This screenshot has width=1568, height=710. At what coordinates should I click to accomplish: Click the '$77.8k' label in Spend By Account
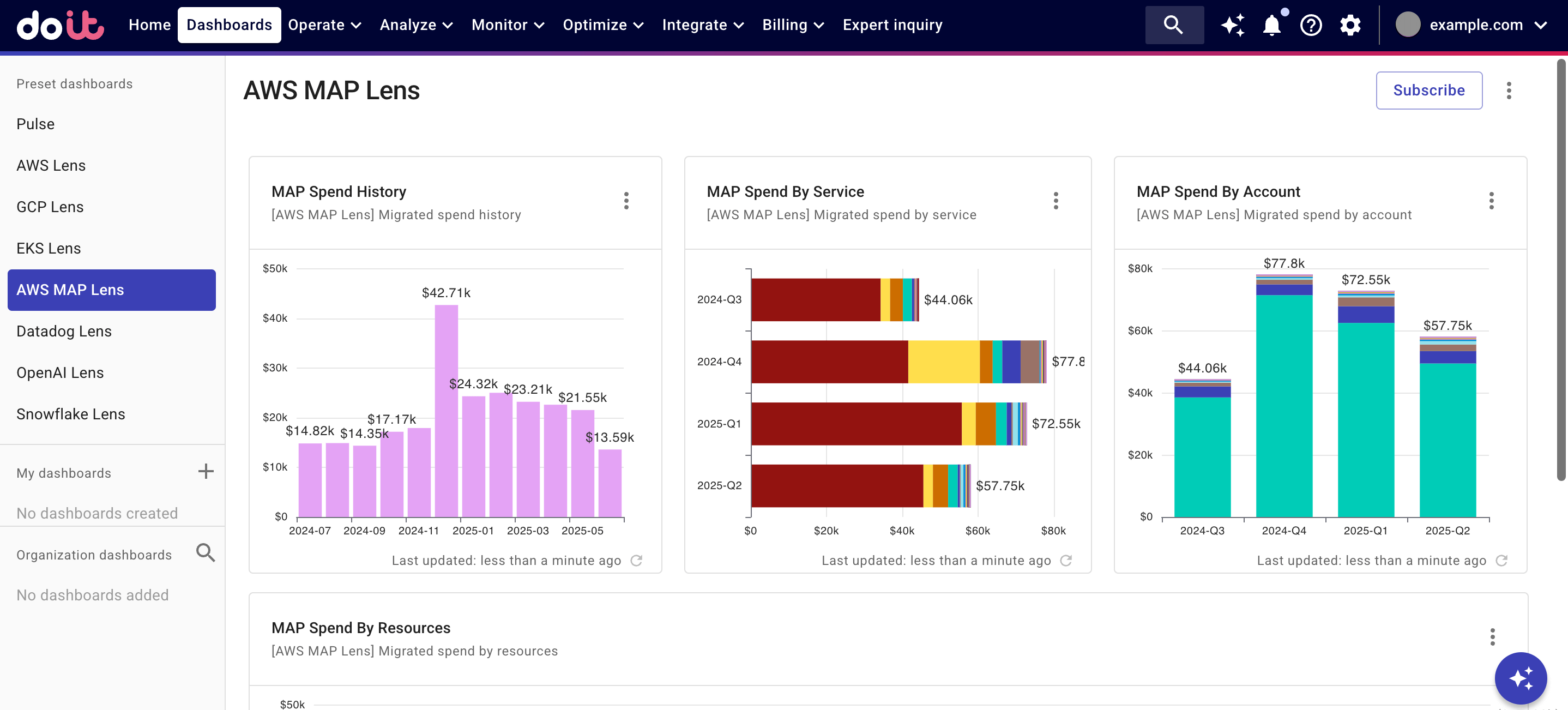pos(1284,263)
